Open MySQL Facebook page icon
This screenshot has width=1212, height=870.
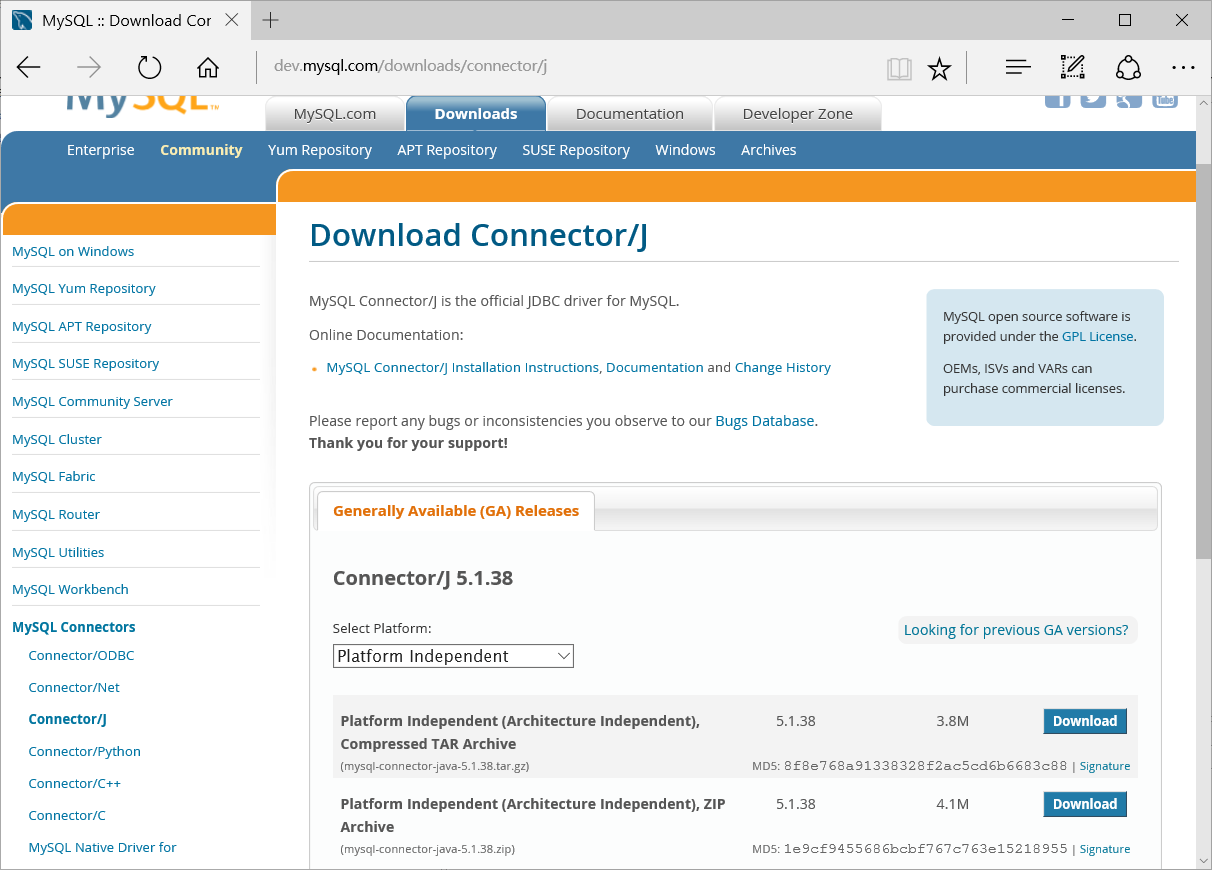coord(1058,101)
